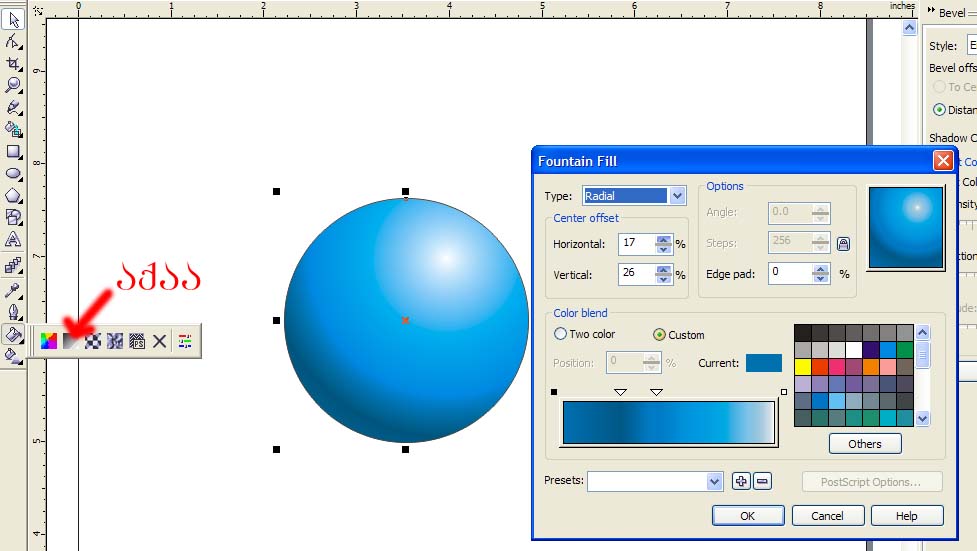Click Cancel in Fountain Fill dialog
The image size is (977, 551).
click(x=827, y=516)
